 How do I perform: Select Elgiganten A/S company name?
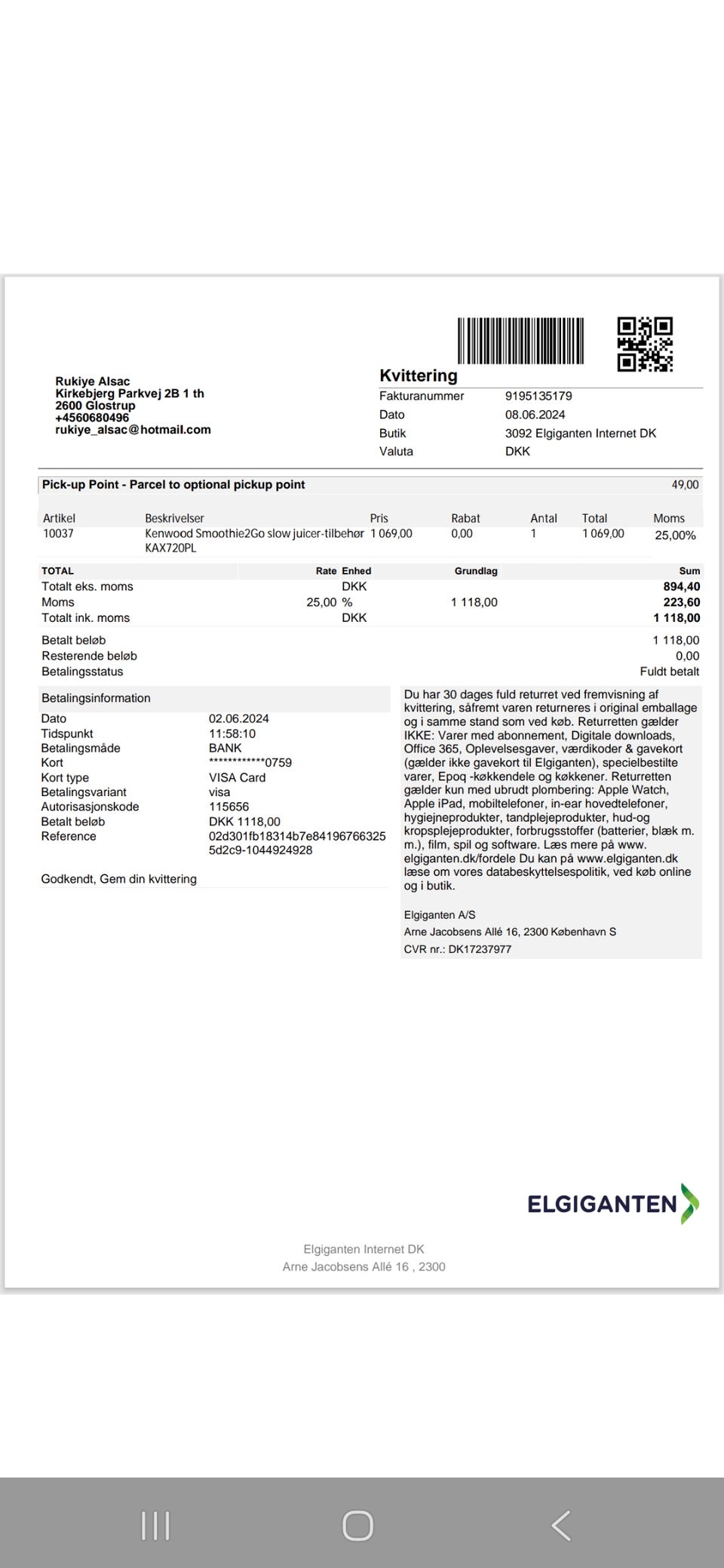440,915
